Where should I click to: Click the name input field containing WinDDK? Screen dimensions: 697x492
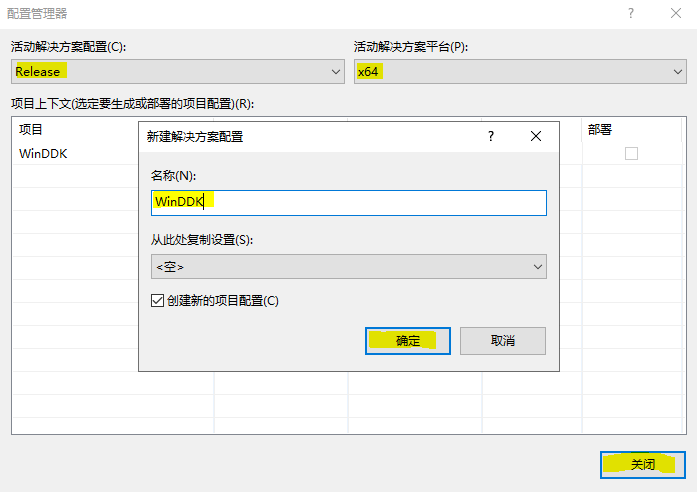click(x=348, y=203)
